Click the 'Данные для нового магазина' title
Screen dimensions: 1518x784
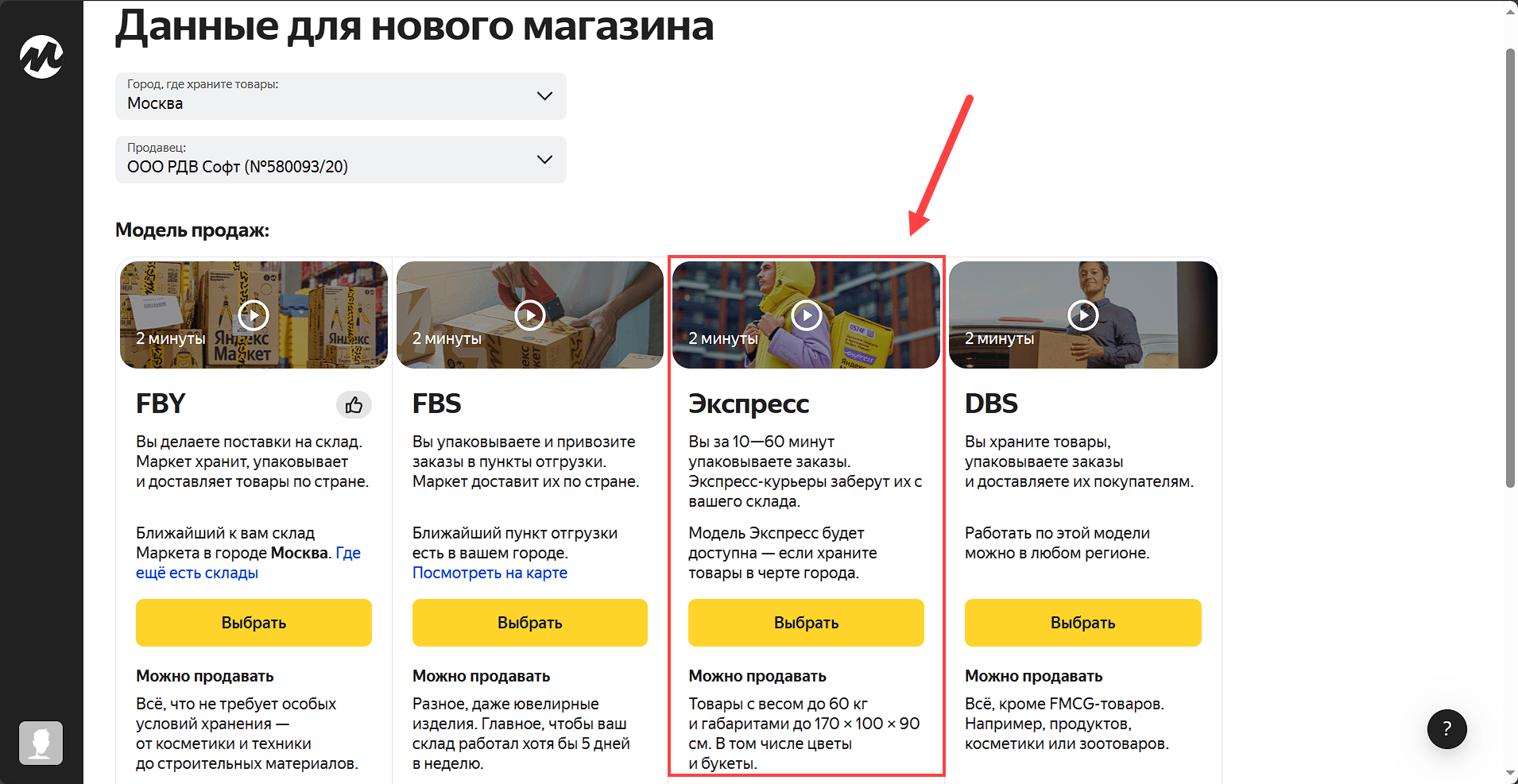414,26
